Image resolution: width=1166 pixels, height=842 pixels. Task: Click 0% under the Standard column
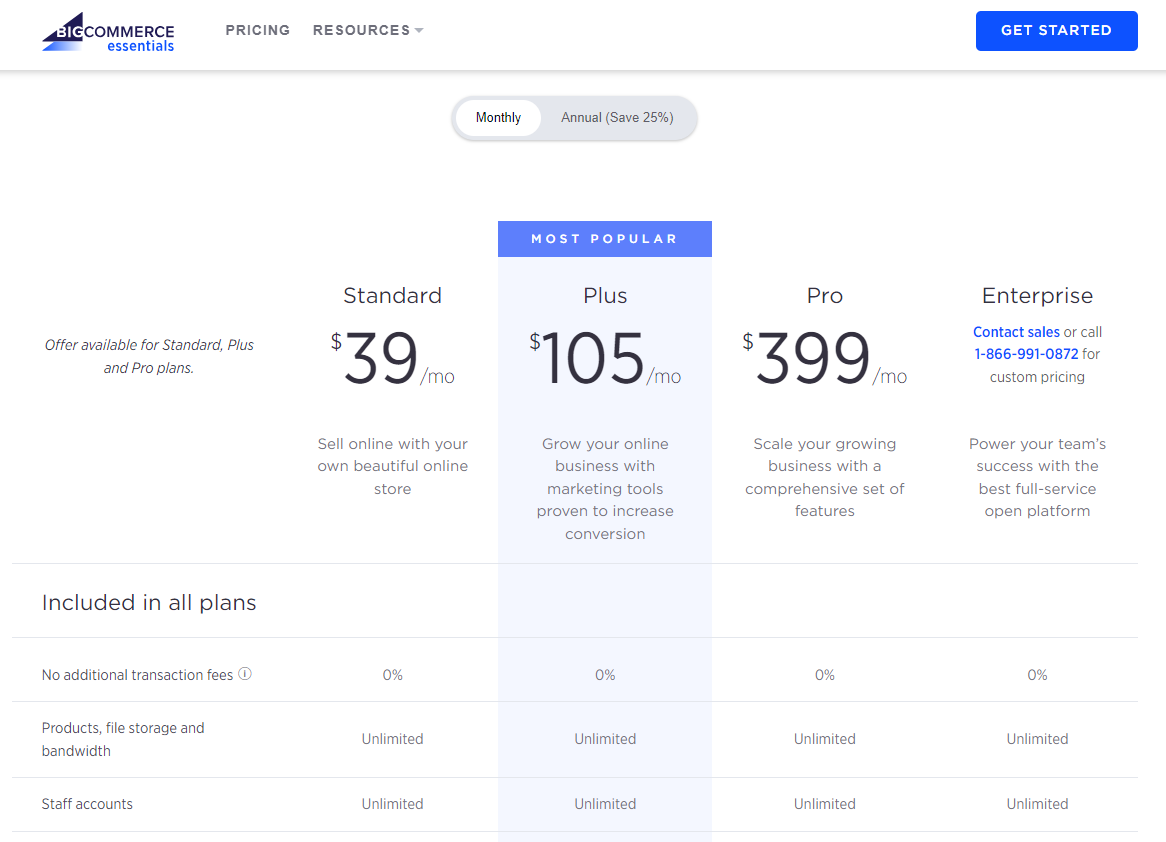[393, 675]
